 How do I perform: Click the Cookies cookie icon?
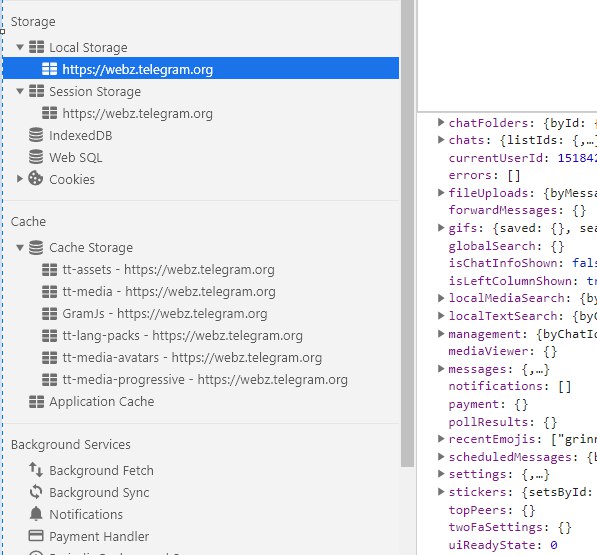(x=36, y=179)
